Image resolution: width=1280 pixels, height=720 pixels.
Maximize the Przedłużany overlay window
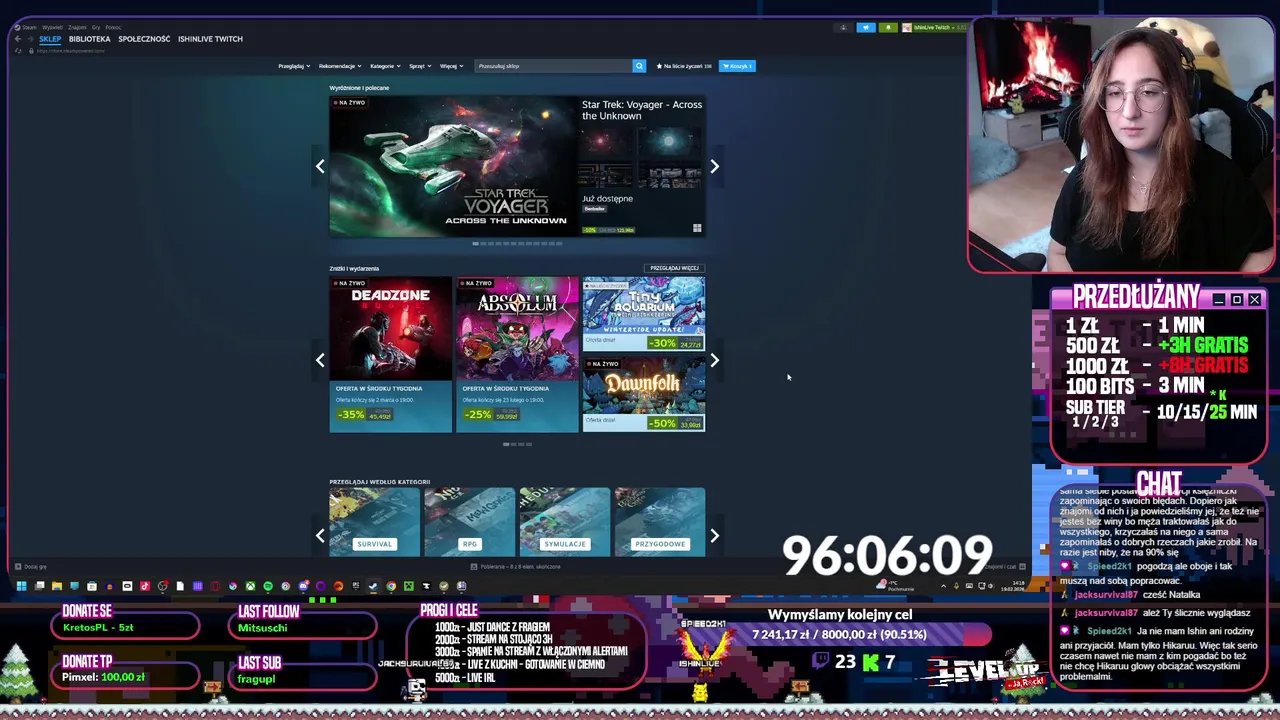click(1236, 299)
